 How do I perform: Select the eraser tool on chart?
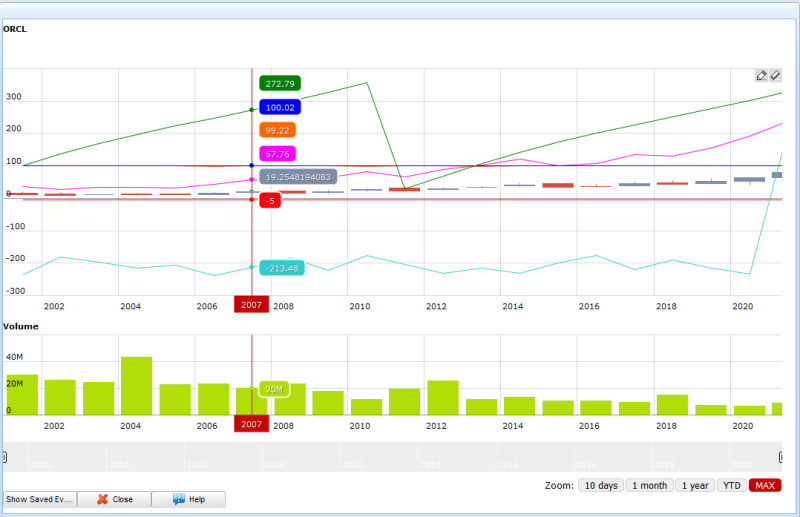[x=774, y=76]
